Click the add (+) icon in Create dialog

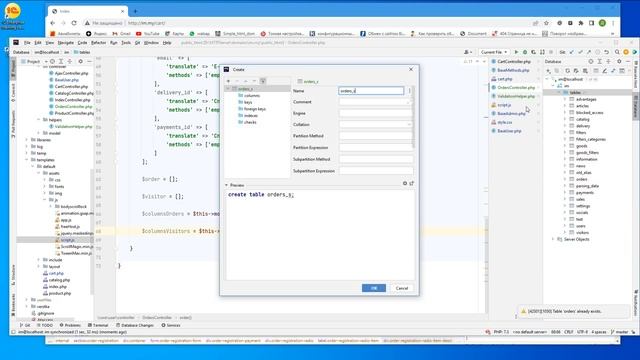pos(228,81)
